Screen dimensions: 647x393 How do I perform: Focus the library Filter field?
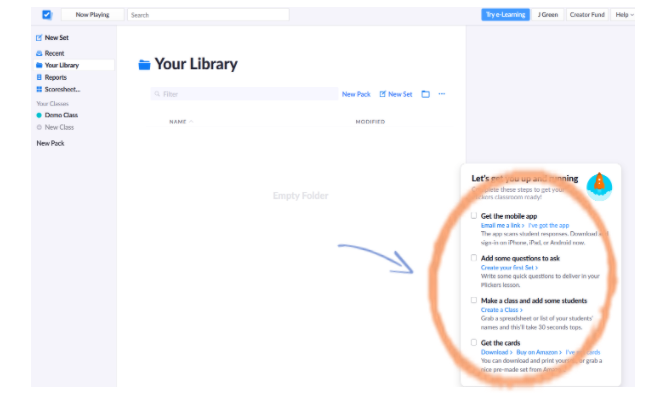pyautogui.click(x=244, y=94)
